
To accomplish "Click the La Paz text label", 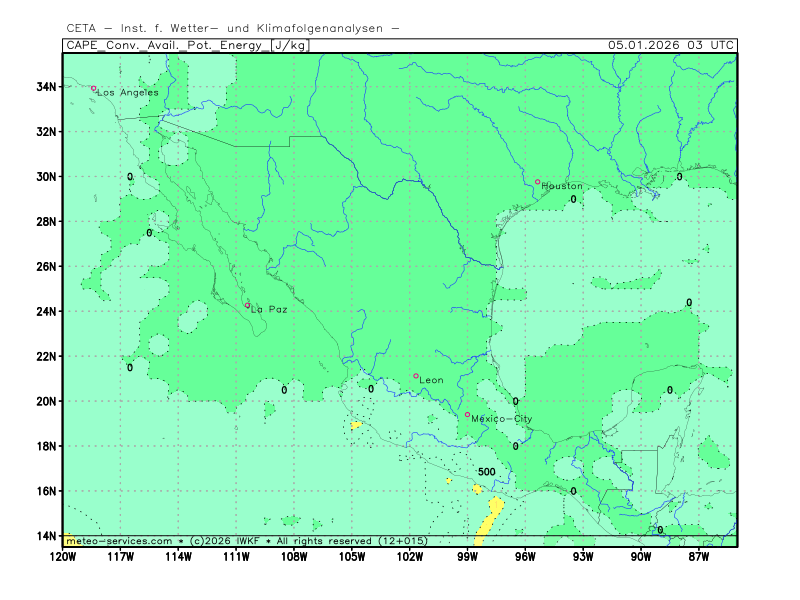I will pyautogui.click(x=269, y=310).
